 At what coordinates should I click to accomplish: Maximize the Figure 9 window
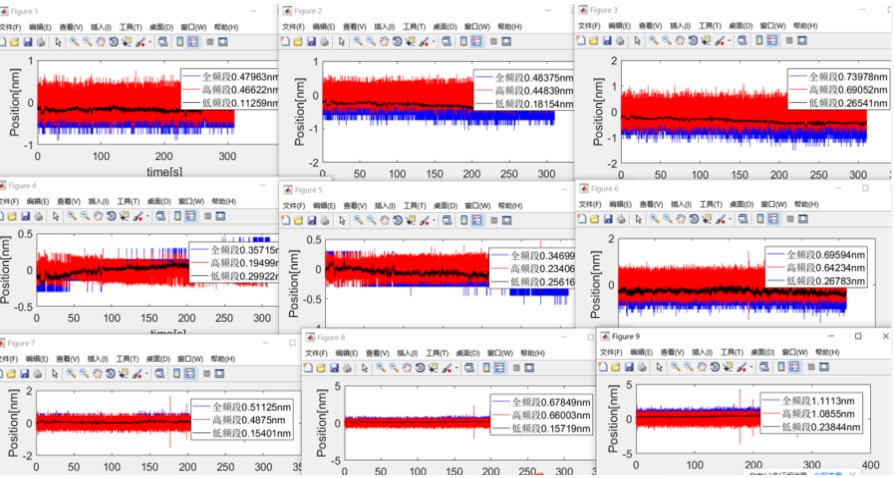[x=857, y=336]
